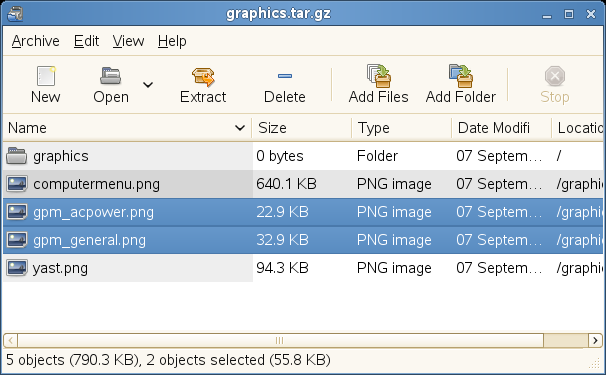Open the Help menu
This screenshot has height=375, width=606.
(172, 41)
